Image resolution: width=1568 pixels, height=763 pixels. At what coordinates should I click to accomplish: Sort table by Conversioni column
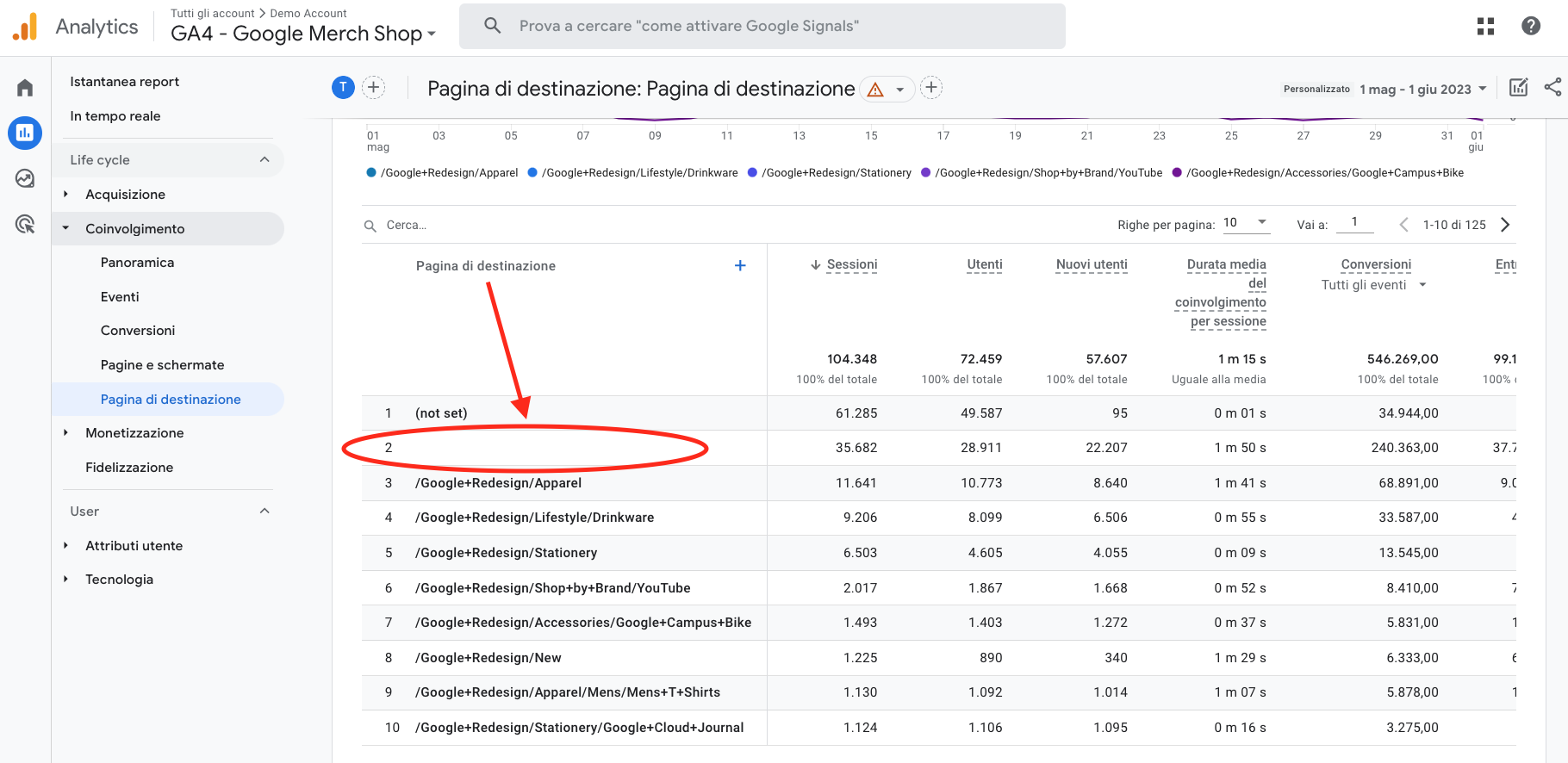pos(1376,264)
